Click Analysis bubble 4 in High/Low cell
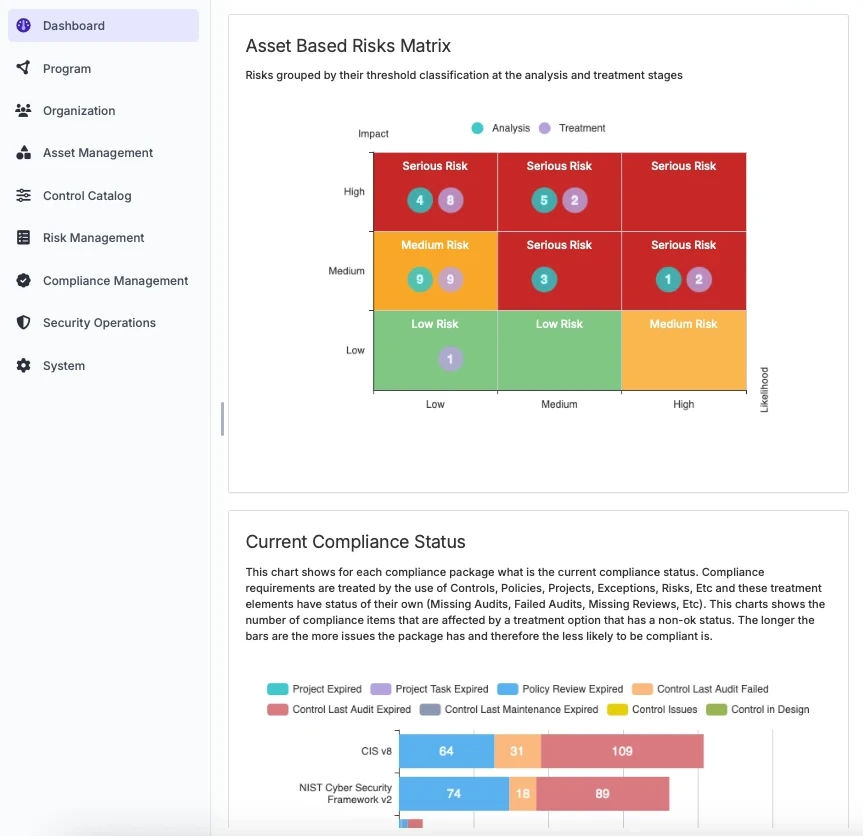Image resolution: width=863 pixels, height=836 pixels. (x=420, y=200)
